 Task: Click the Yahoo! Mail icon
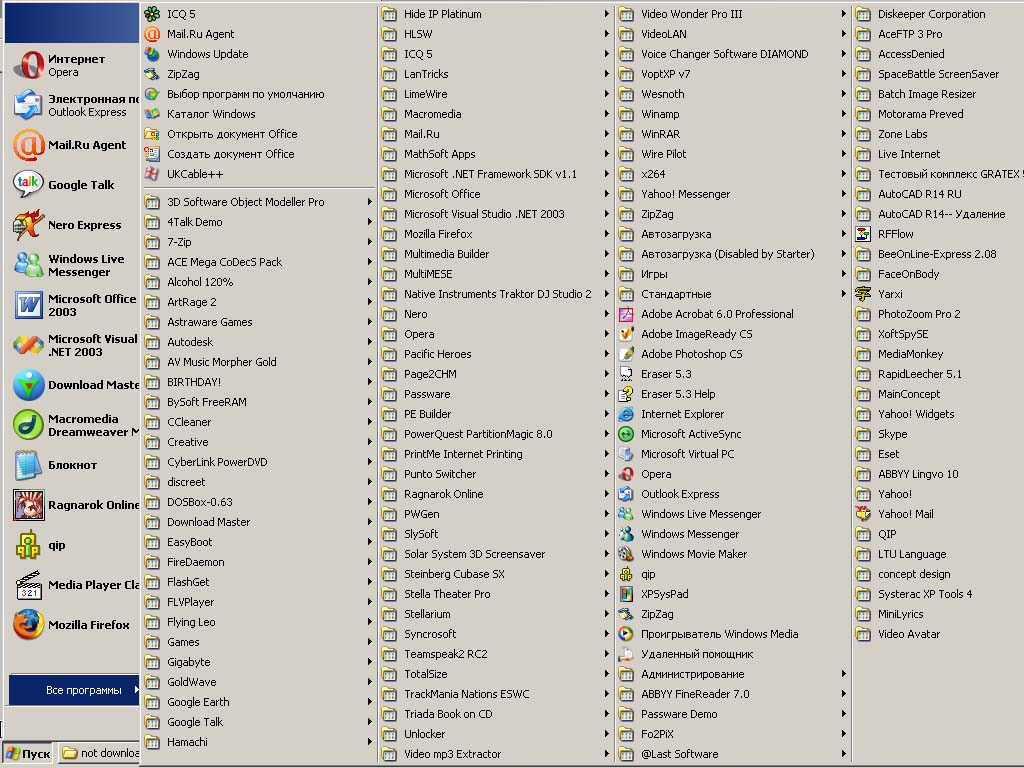(863, 514)
